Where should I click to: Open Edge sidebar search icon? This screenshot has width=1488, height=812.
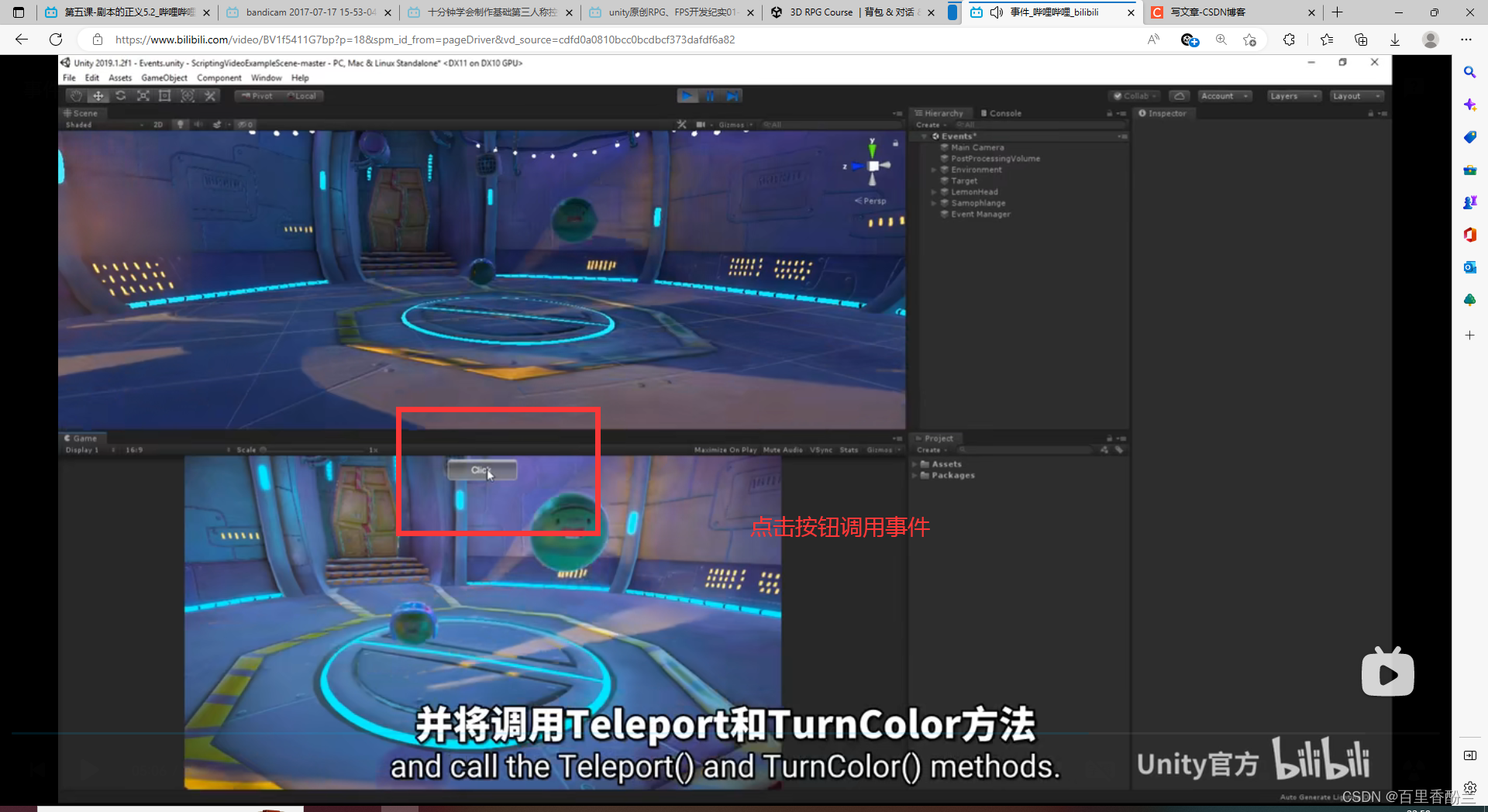[1469, 72]
